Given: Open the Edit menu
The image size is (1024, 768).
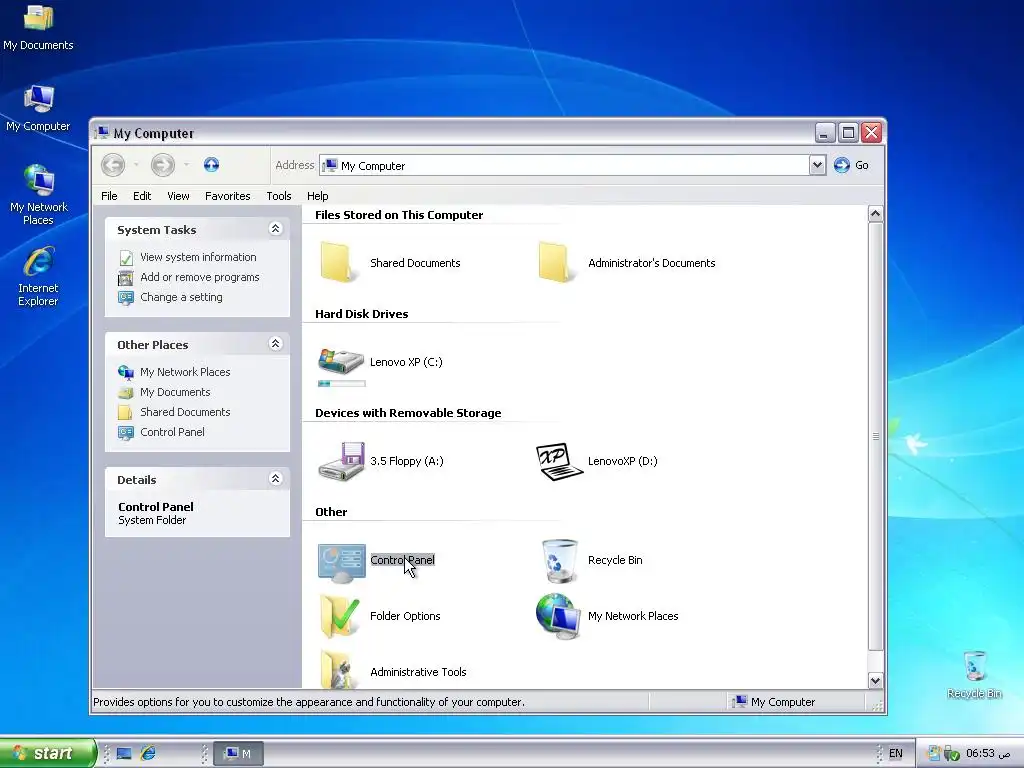Looking at the screenshot, I should tap(142, 196).
